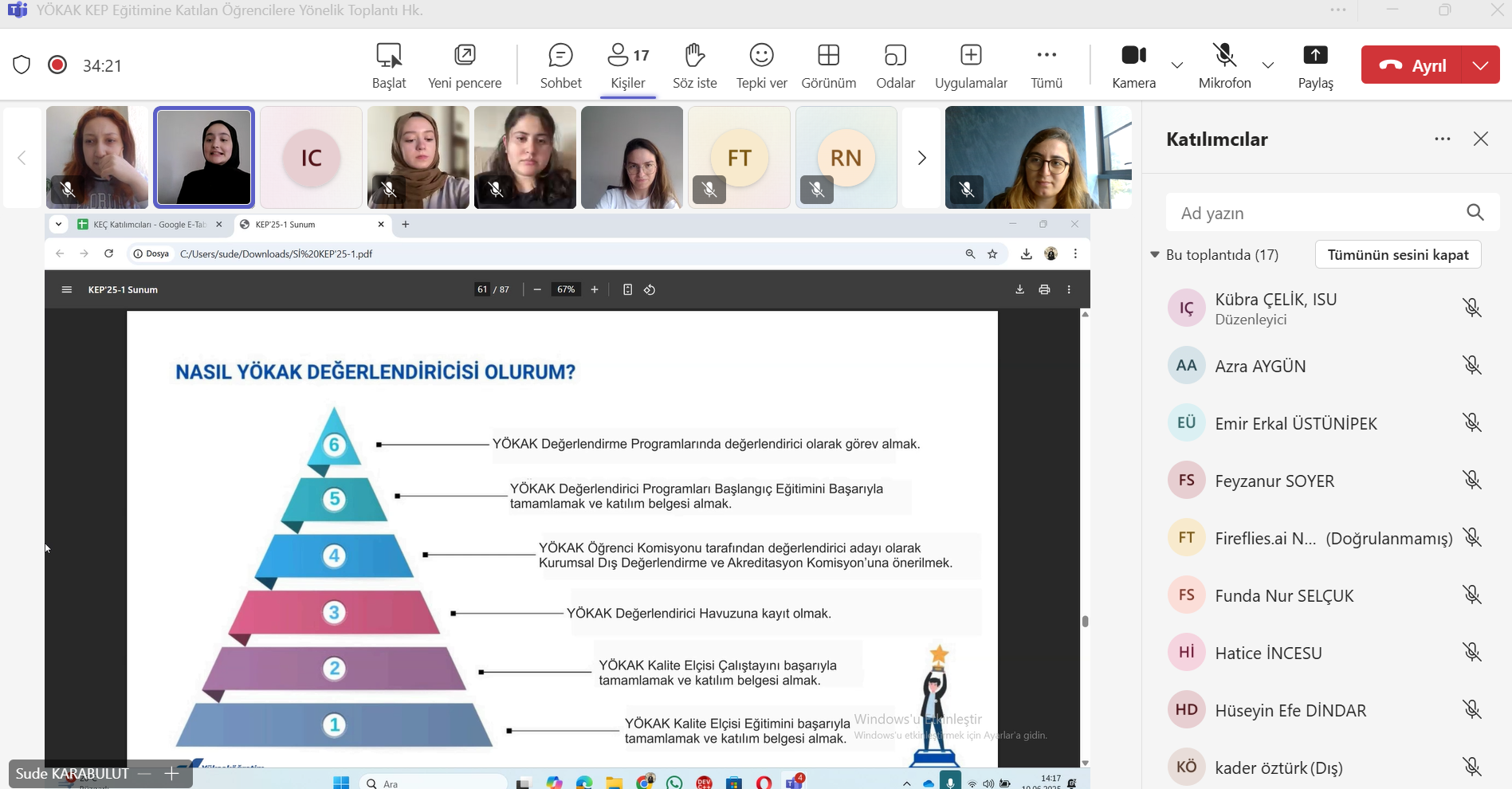The image size is (1512, 789).
Task: Expand camera options dropdown arrow
Action: click(1177, 65)
